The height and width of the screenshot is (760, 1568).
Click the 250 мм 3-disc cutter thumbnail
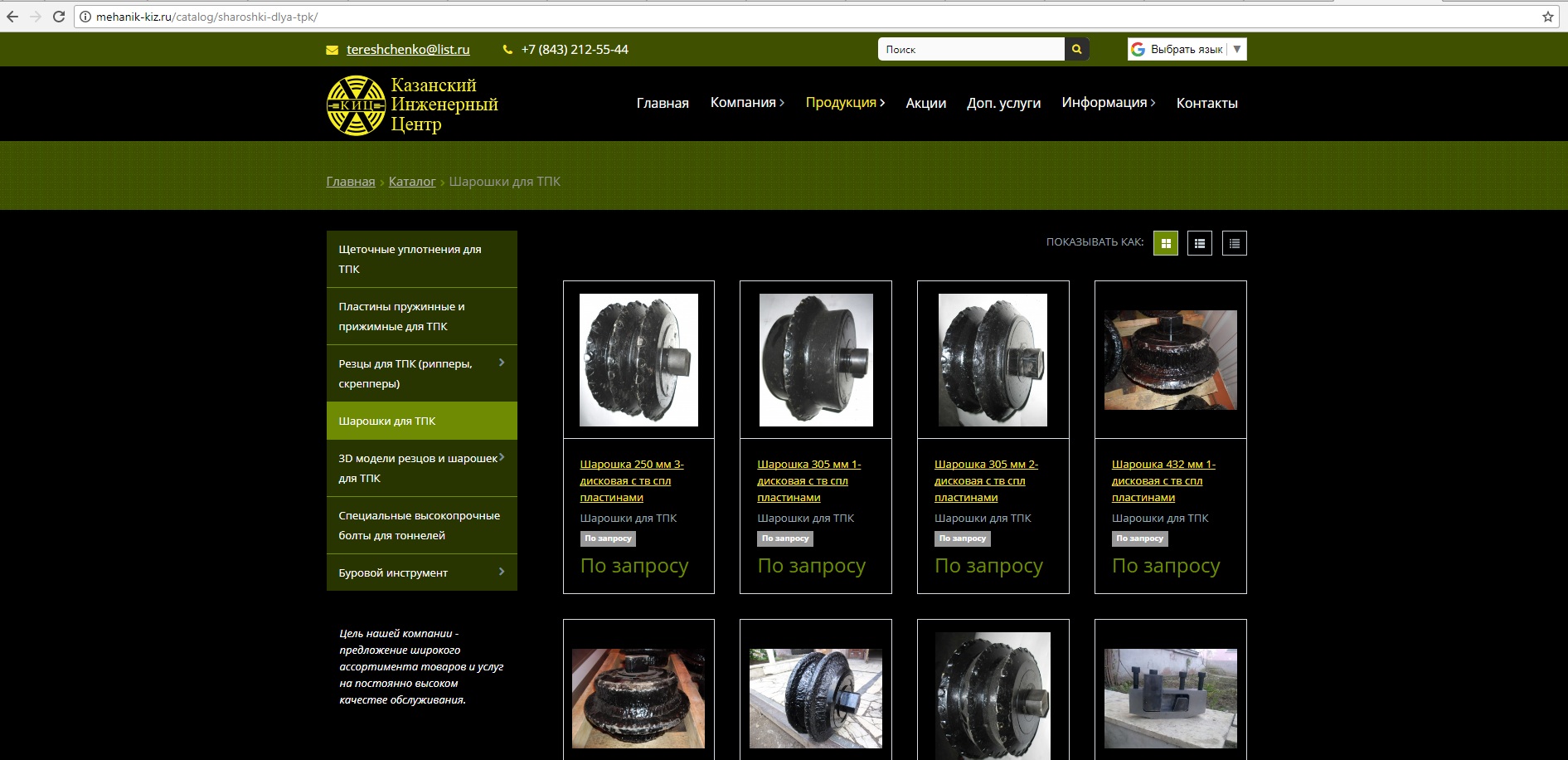click(638, 360)
